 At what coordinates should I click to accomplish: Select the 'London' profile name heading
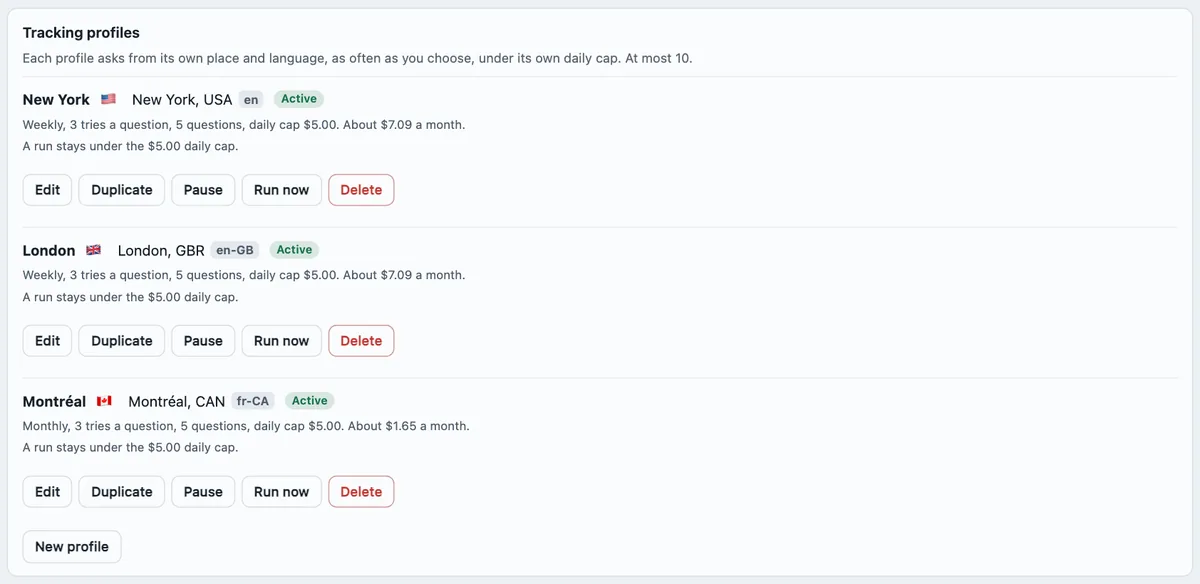coord(49,251)
